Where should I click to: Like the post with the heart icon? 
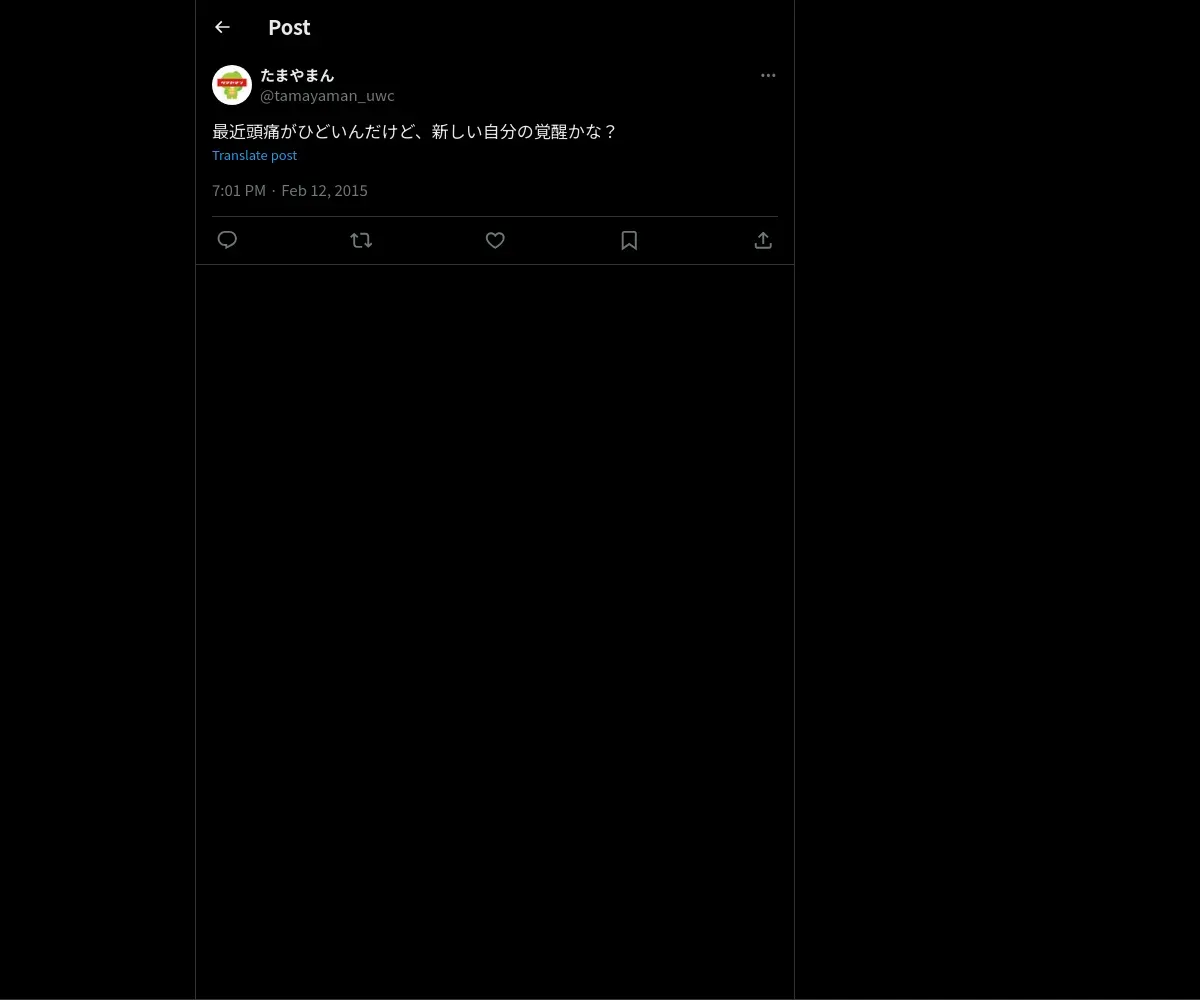[x=495, y=240]
